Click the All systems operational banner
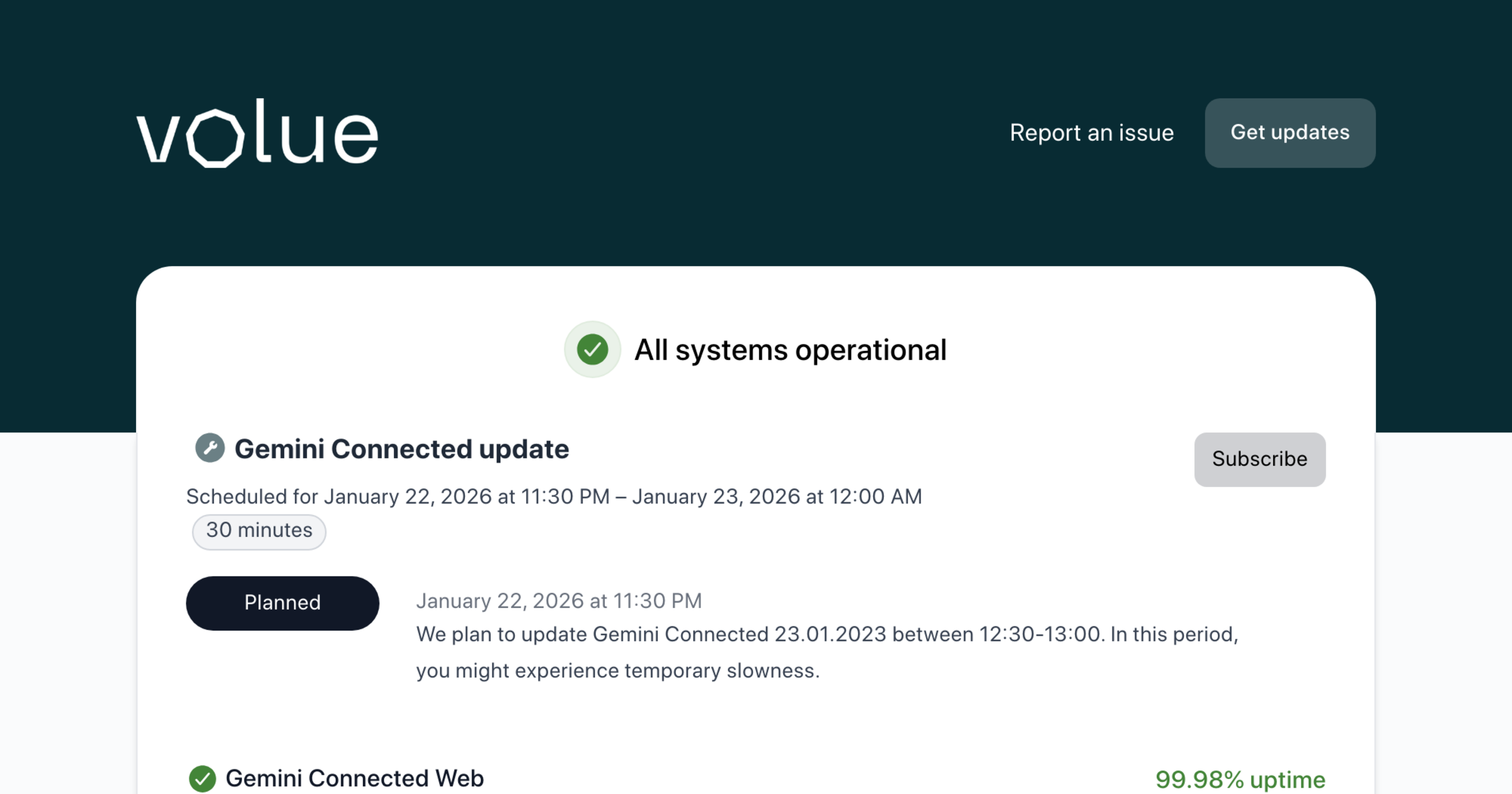The image size is (1512, 794). tap(791, 350)
